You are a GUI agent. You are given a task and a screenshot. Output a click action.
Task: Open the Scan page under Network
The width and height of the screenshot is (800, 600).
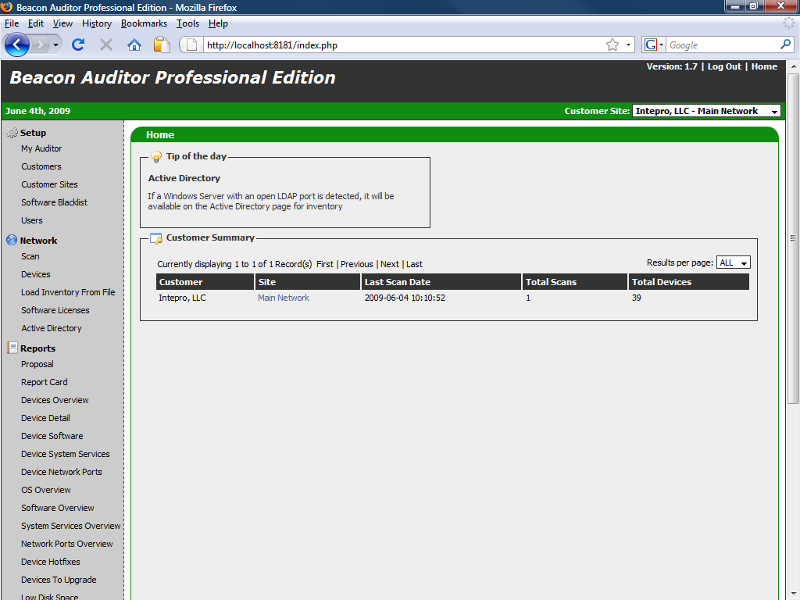[x=30, y=257]
